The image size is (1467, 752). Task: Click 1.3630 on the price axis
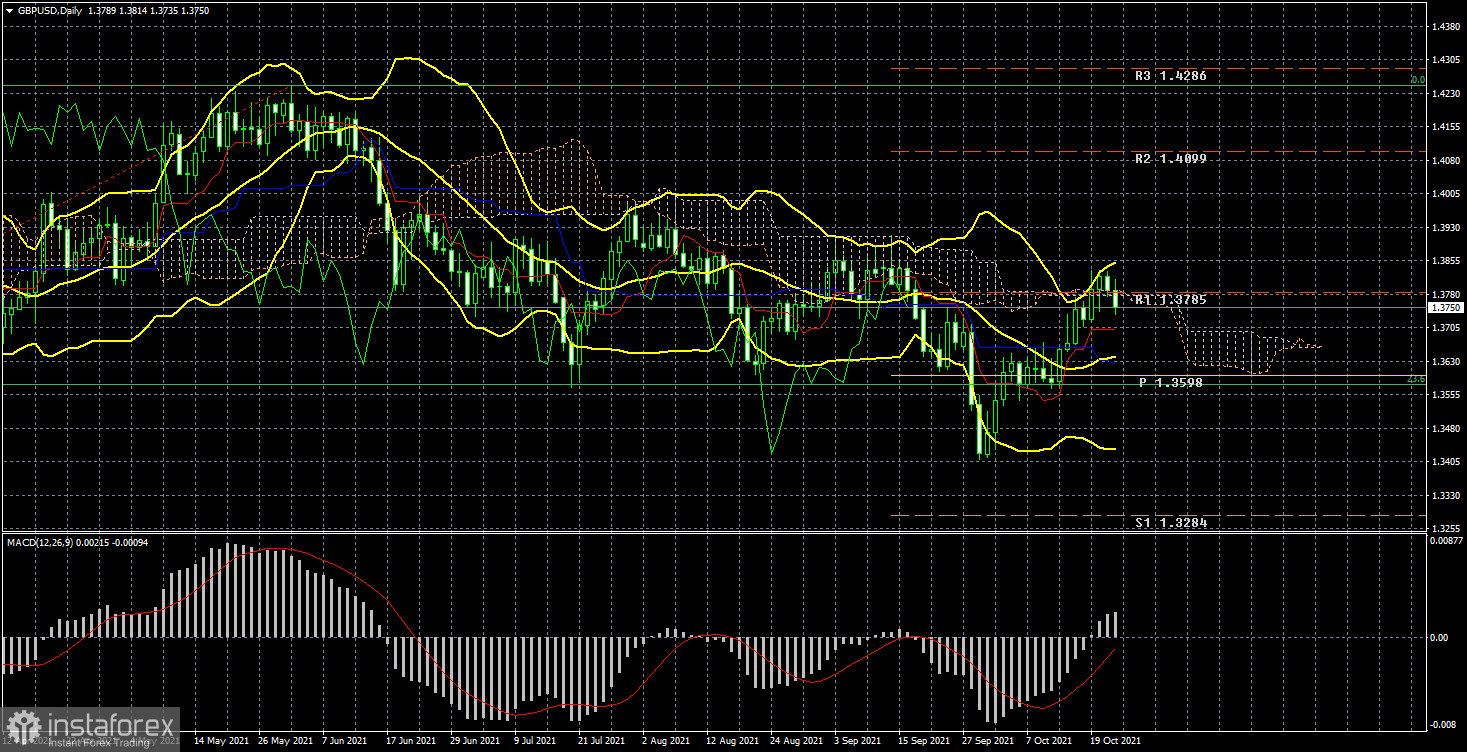pos(1446,362)
